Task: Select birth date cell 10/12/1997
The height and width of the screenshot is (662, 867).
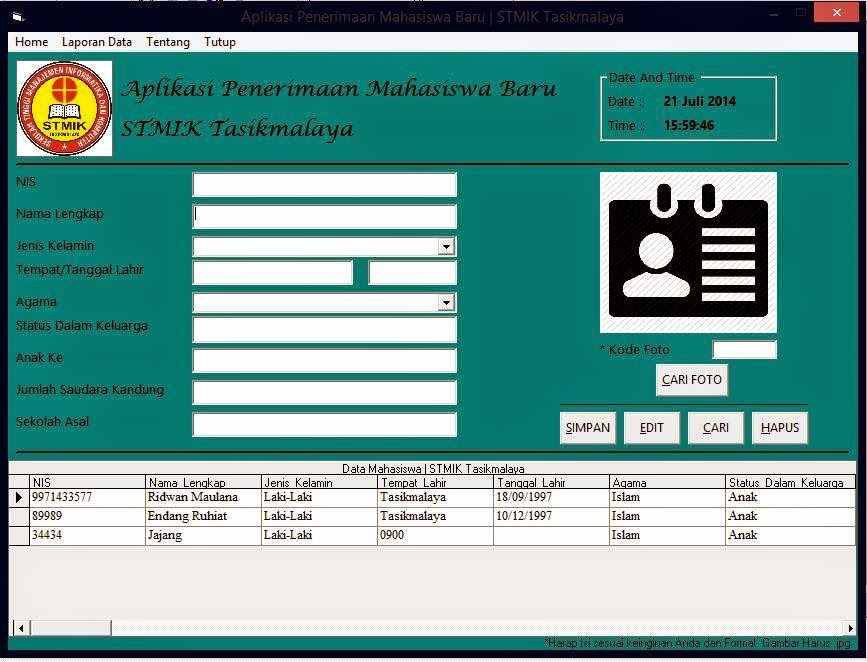Action: pos(551,517)
